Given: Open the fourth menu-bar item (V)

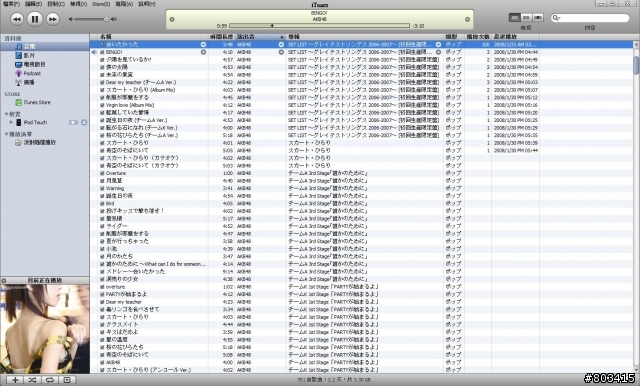Looking at the screenshot, I should (x=78, y=4).
